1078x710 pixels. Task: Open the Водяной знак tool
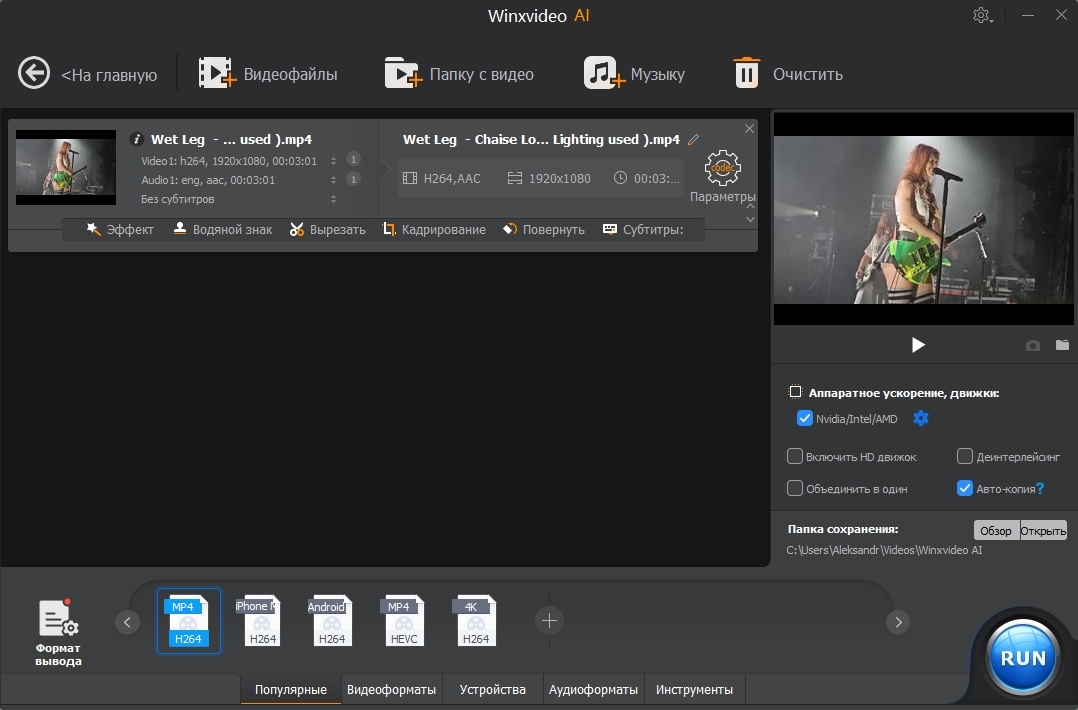(x=222, y=230)
